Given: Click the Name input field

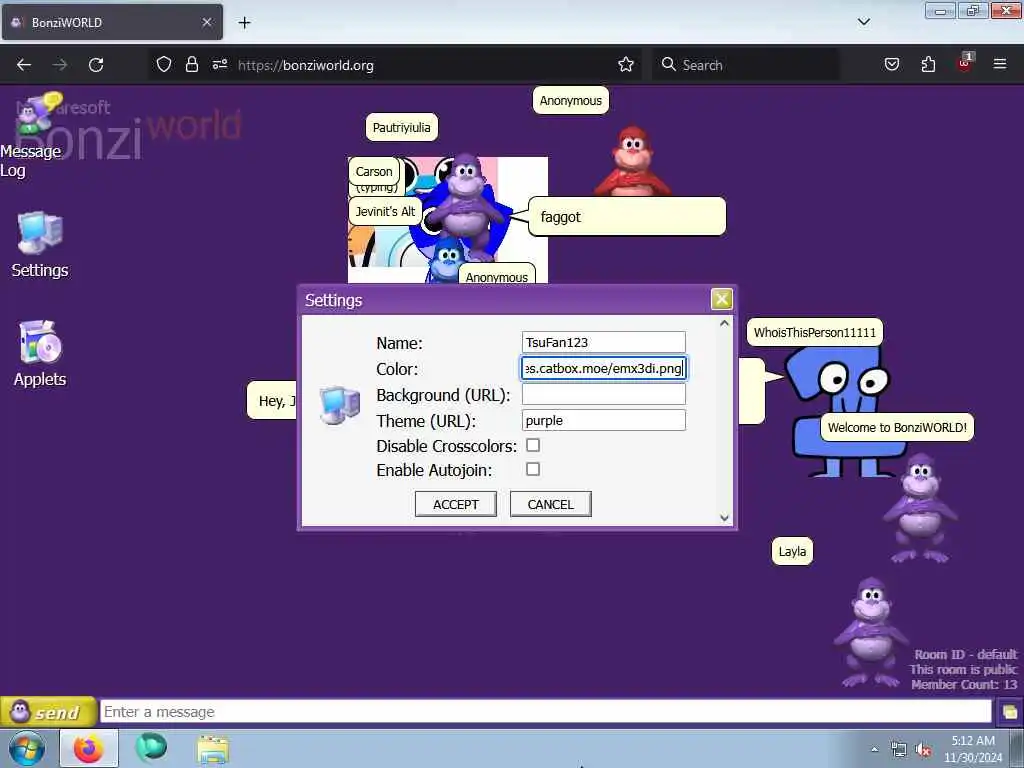Looking at the screenshot, I should point(603,342).
